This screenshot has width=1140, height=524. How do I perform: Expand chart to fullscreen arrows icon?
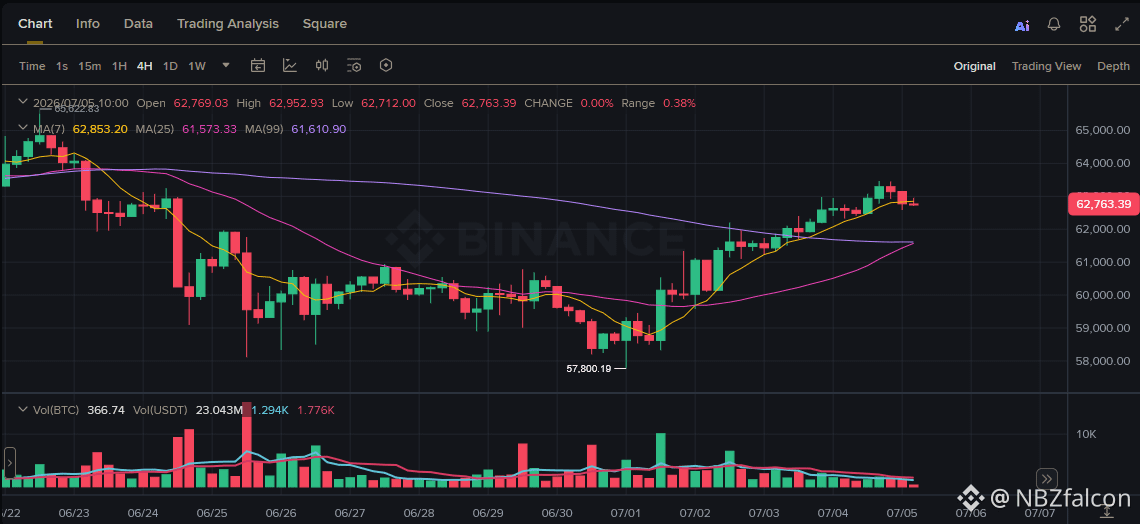(1122, 24)
